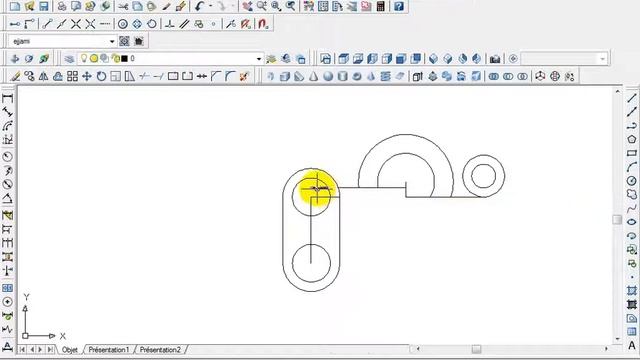Screen dimensions: 640x360
Task: Save the drawing with the floppy disk icon
Action: pyautogui.click(x=43, y=6)
